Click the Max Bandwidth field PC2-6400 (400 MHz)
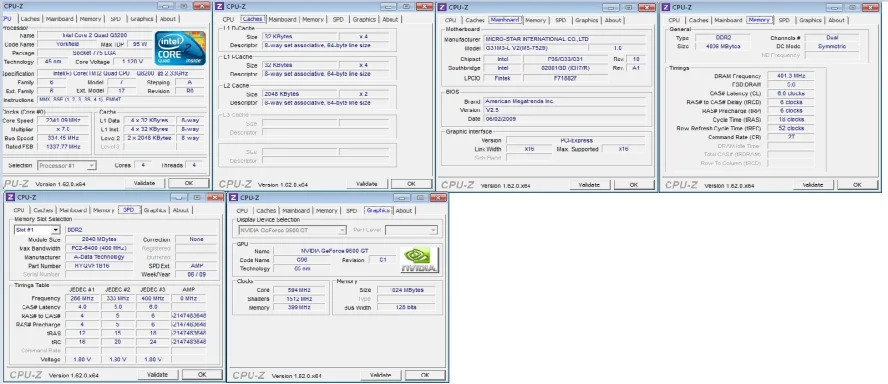 99,248
